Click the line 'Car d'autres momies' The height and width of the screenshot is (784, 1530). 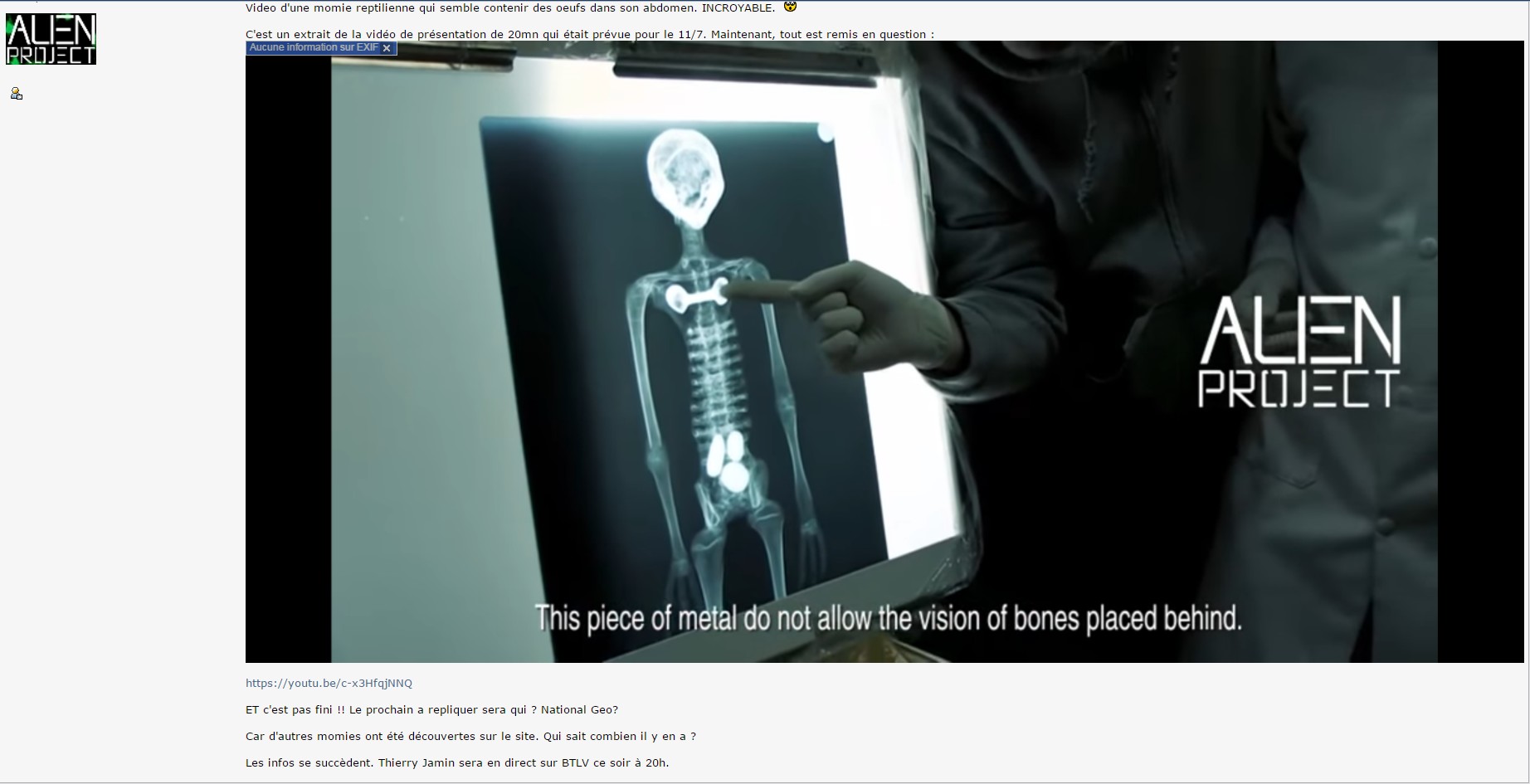470,737
